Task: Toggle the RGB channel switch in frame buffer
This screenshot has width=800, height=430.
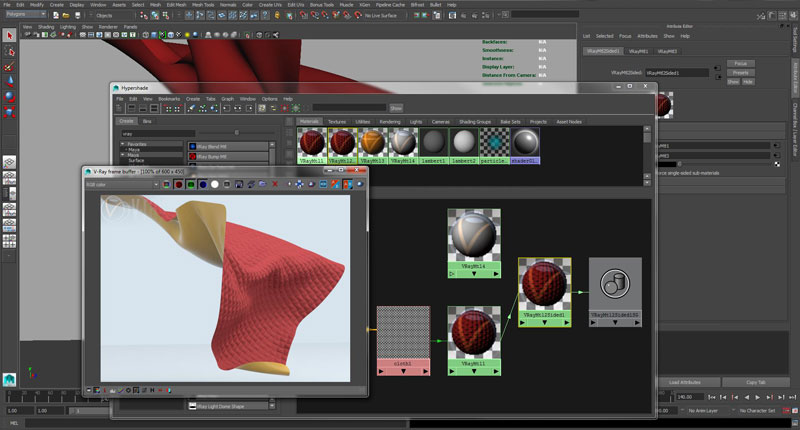Action: pyautogui.click(x=166, y=184)
